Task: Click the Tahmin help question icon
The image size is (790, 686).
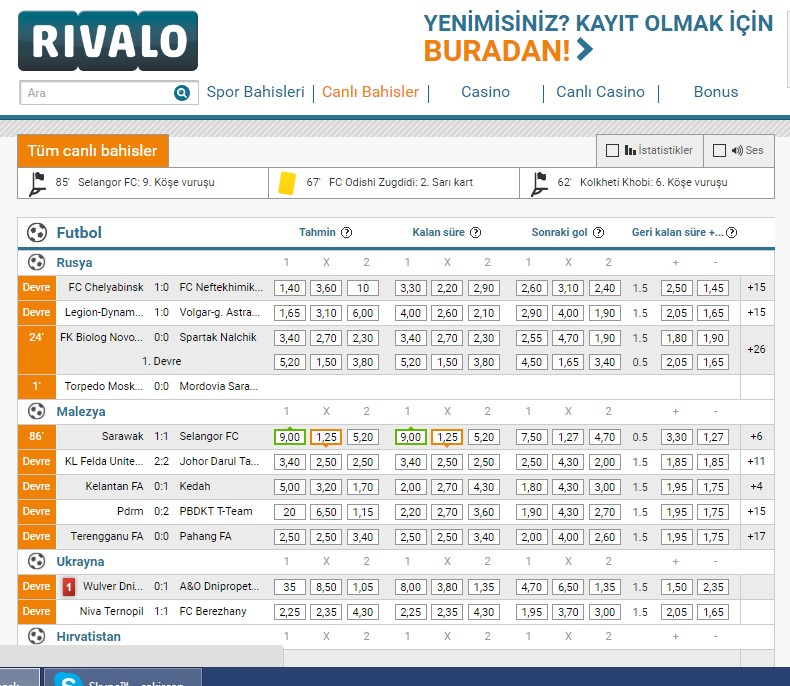Action: pyautogui.click(x=346, y=232)
